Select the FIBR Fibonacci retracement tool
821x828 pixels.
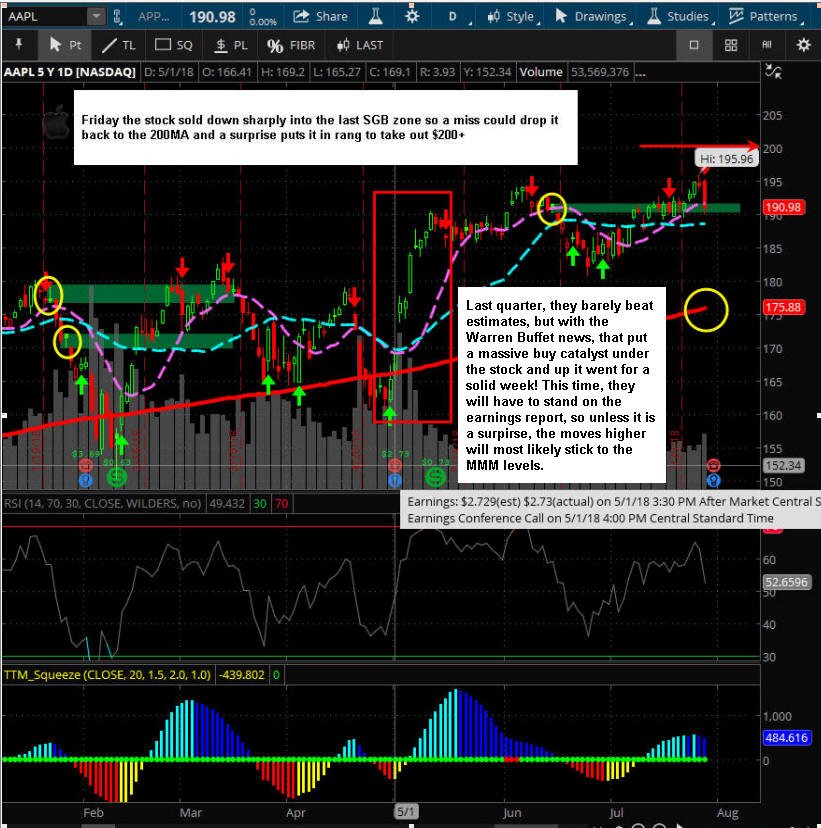tap(291, 45)
